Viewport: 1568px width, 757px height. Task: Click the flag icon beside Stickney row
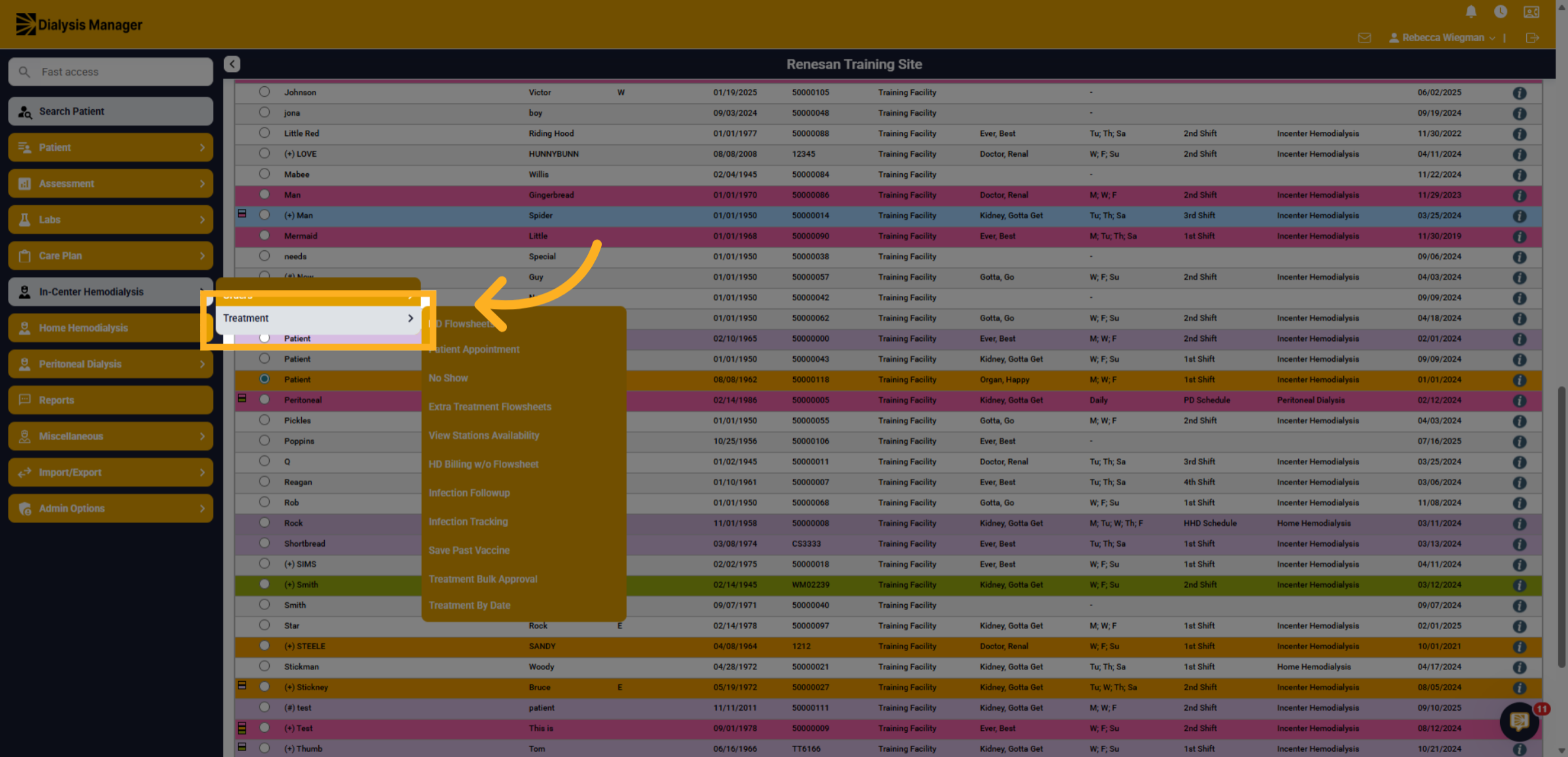coord(242,686)
